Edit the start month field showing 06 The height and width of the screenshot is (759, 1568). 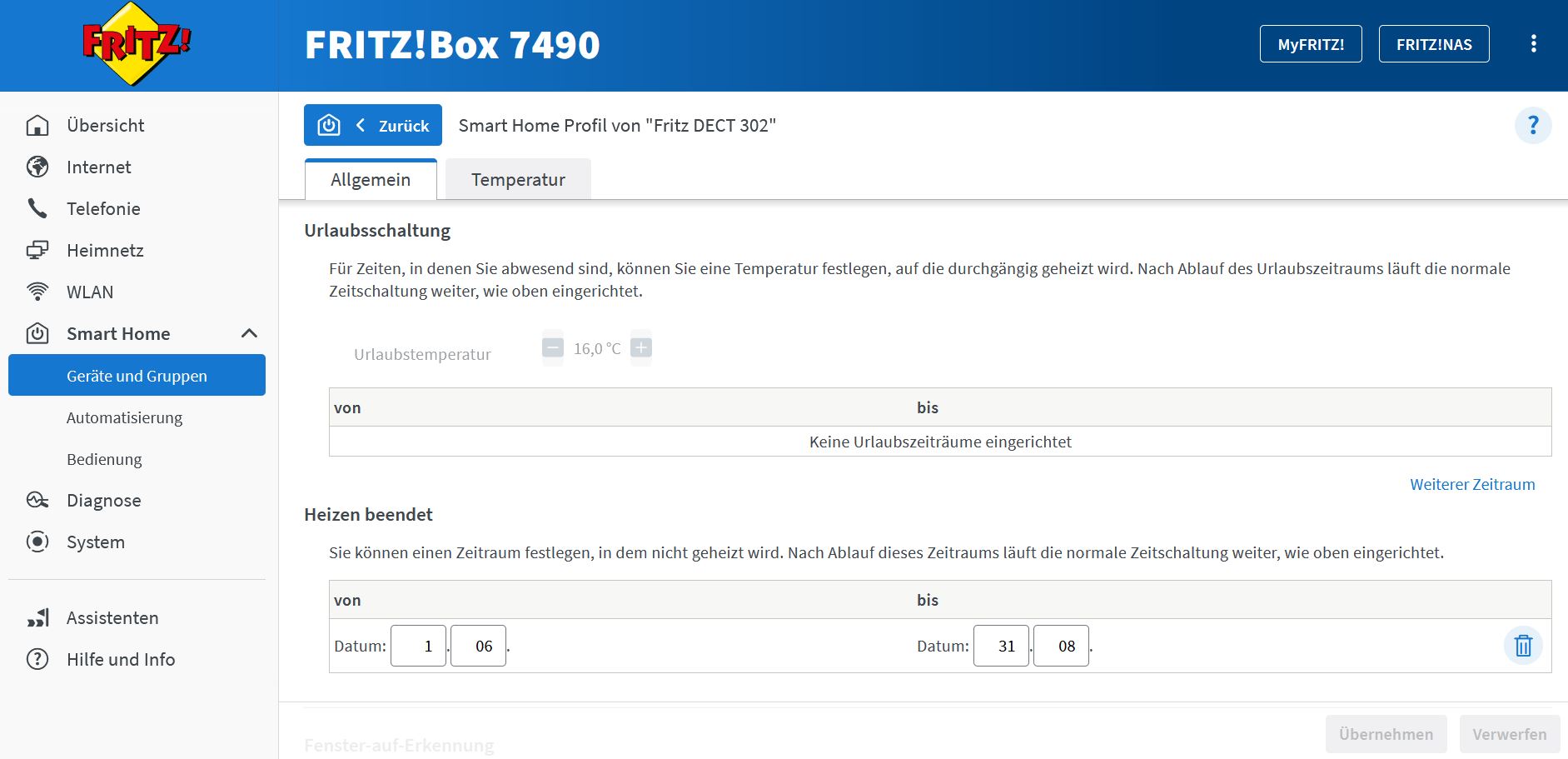478,646
